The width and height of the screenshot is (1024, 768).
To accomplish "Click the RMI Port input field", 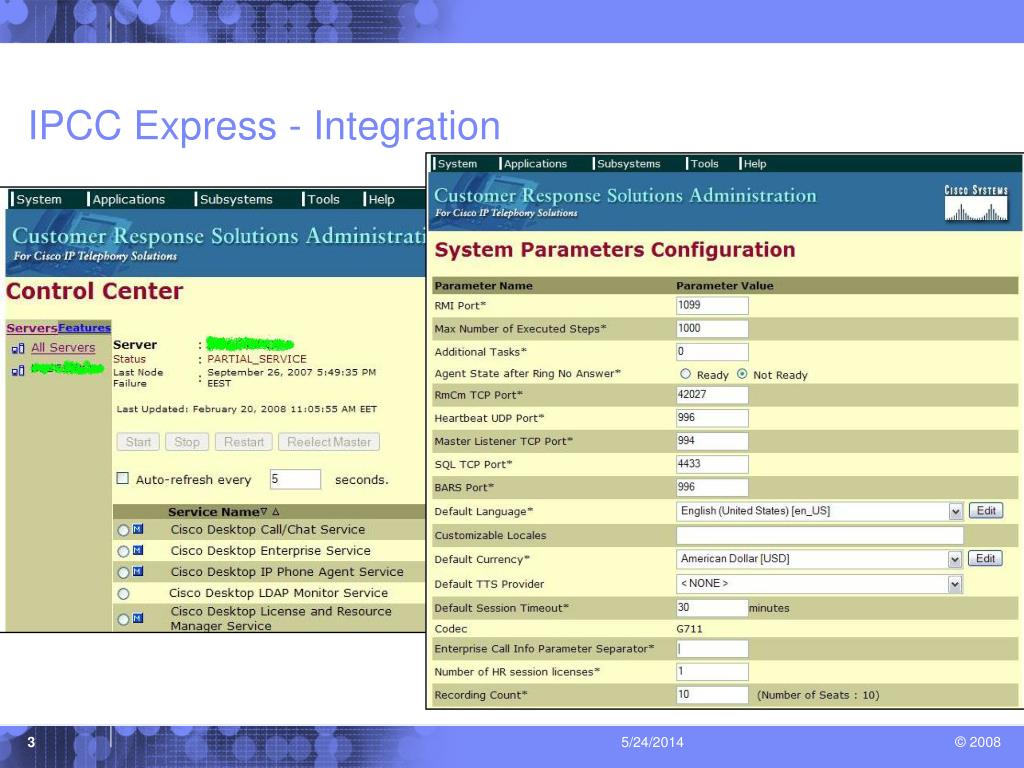I will [712, 305].
